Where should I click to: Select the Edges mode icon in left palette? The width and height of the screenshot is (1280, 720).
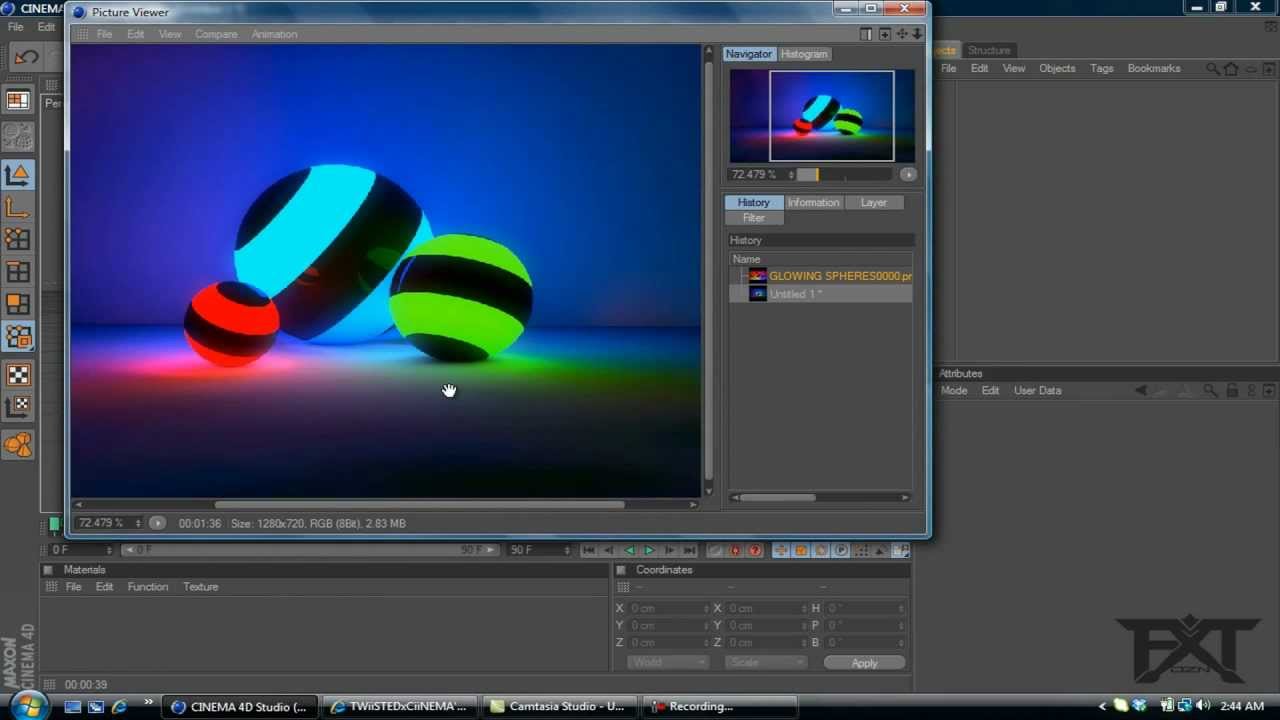18,271
